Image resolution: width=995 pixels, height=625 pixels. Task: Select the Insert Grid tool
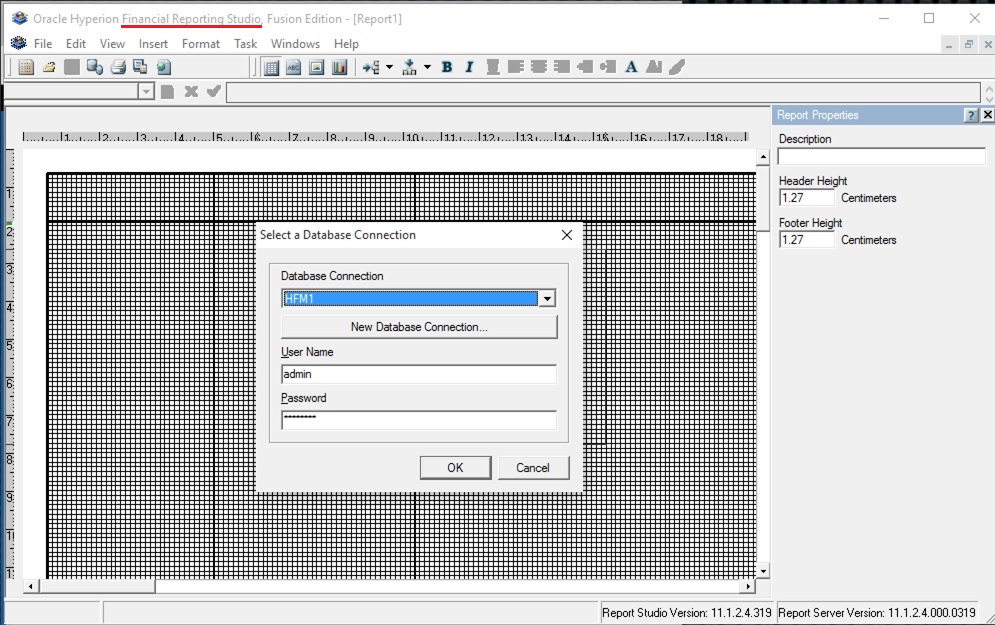click(271, 67)
